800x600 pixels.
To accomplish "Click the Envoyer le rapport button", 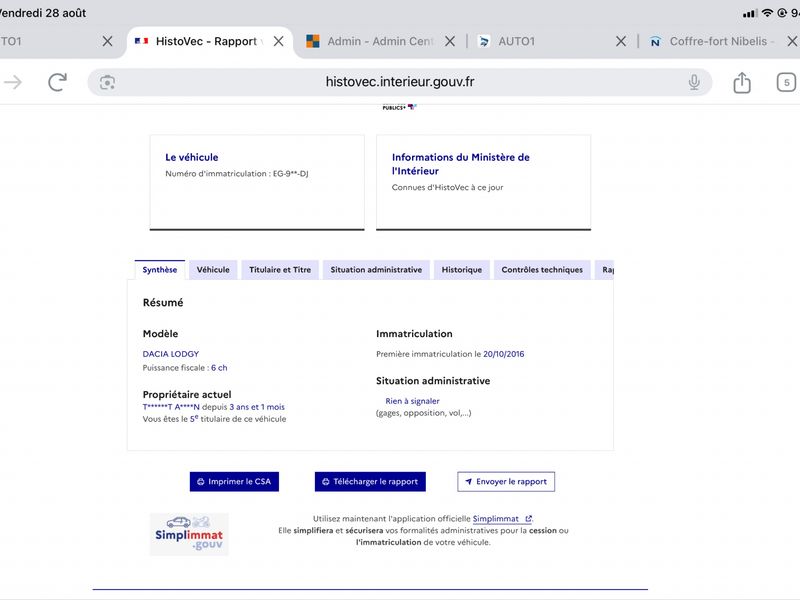I will (x=506, y=482).
